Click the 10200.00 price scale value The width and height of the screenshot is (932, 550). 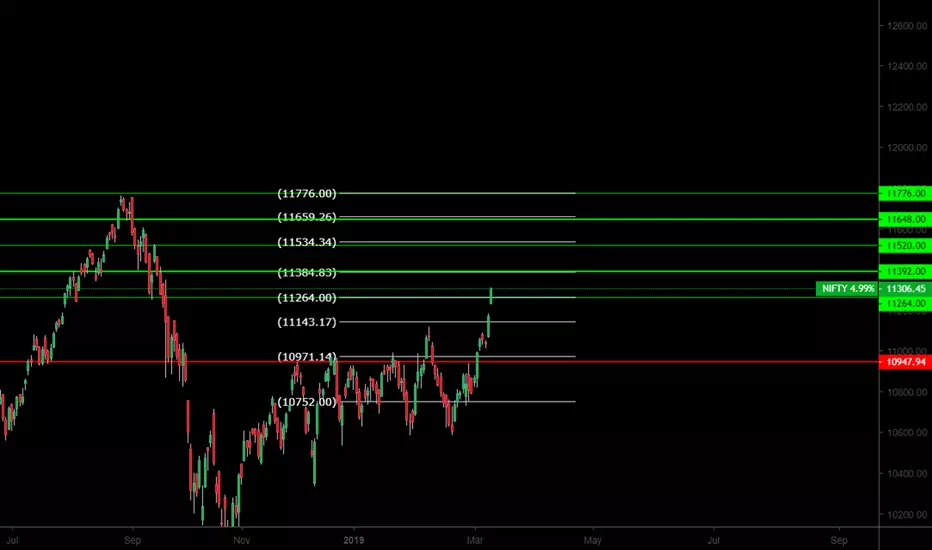(906, 515)
